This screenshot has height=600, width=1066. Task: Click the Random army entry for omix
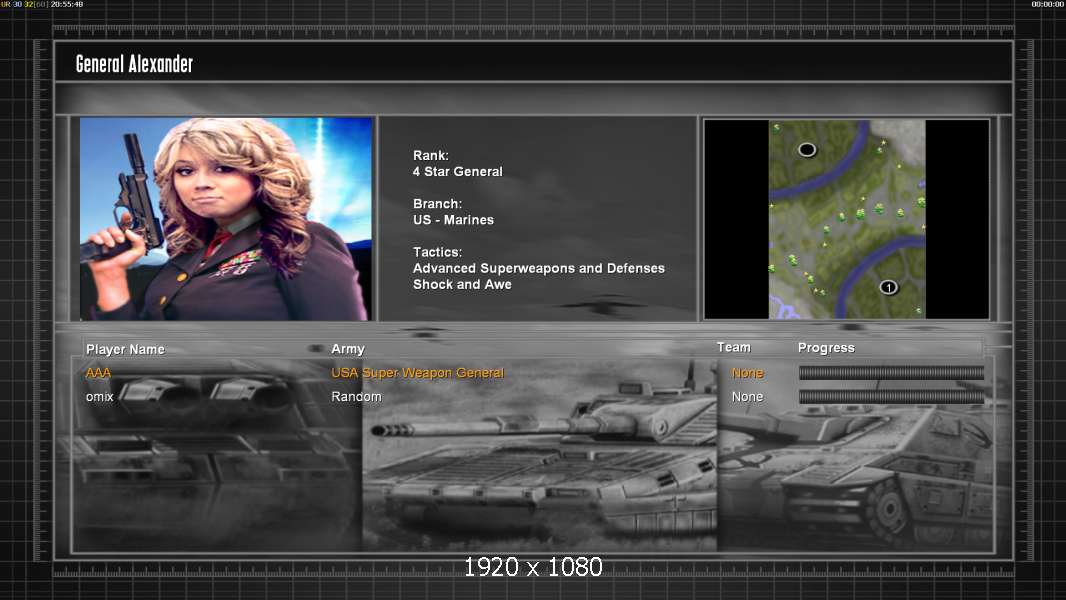click(x=356, y=397)
